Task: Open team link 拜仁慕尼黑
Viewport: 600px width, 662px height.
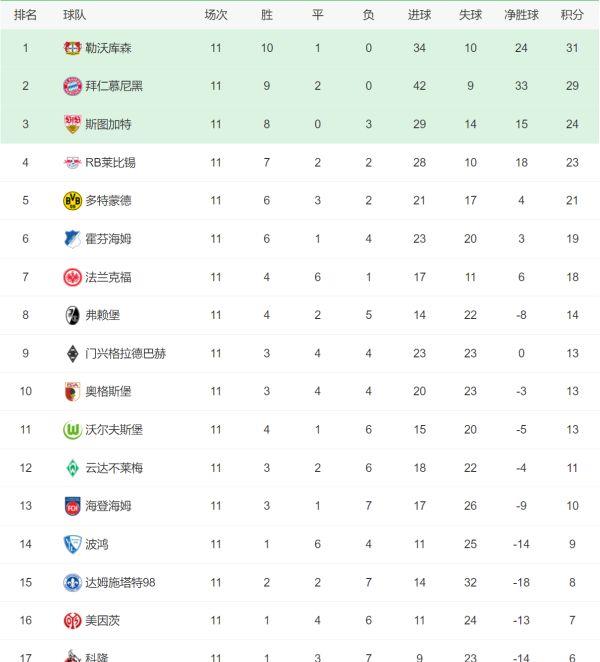Action: pos(114,86)
